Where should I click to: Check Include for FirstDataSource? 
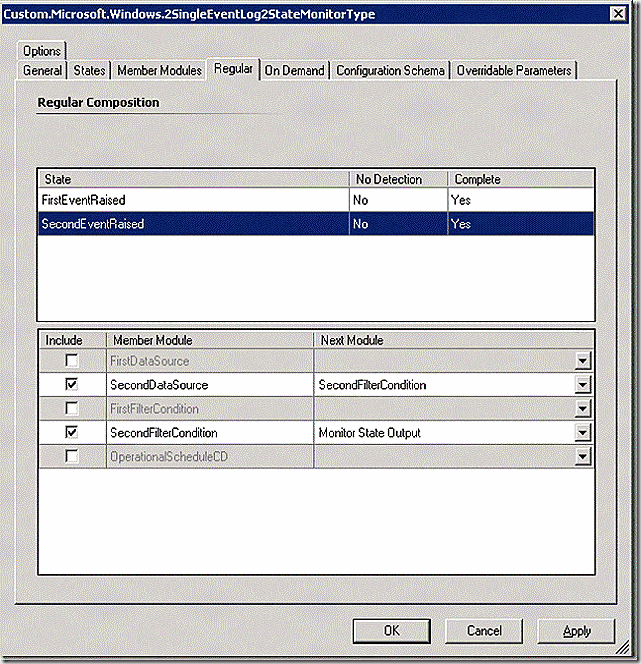[72, 361]
